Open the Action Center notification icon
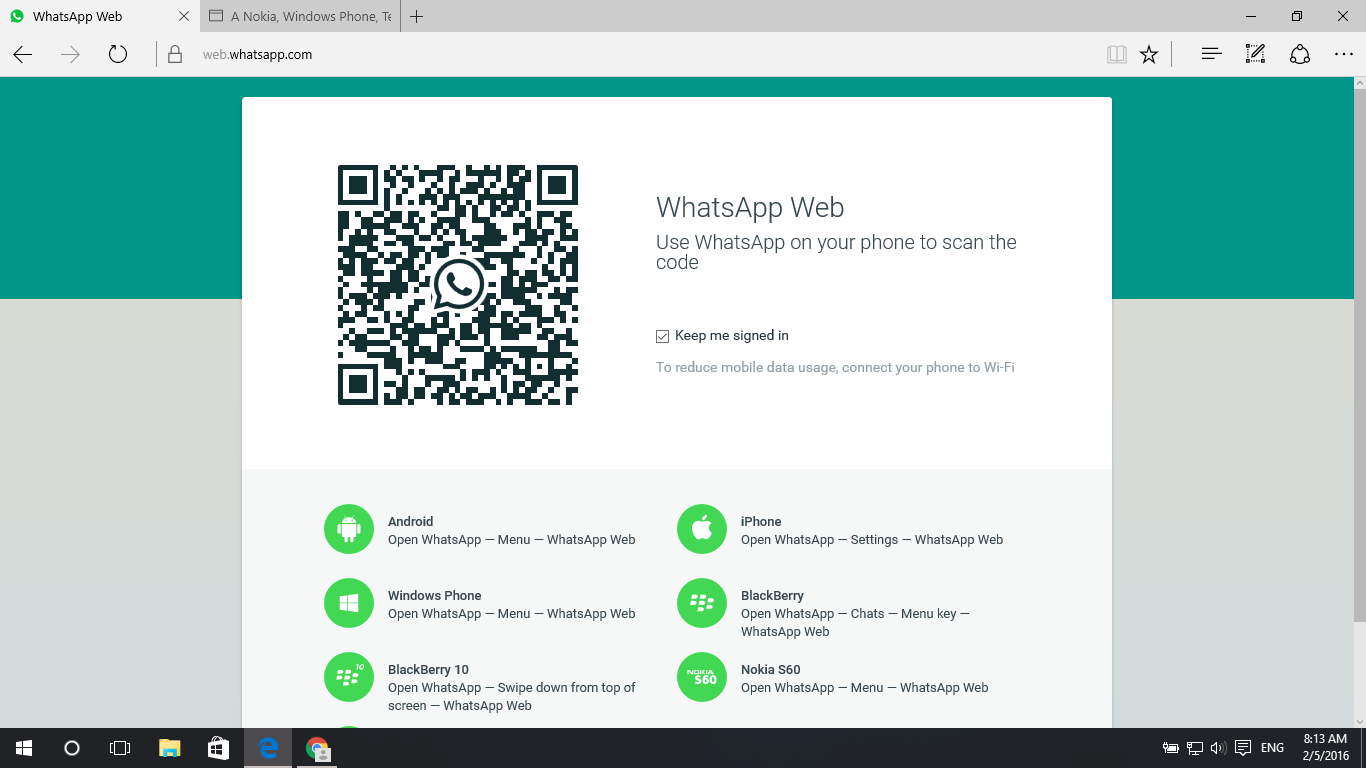The height and width of the screenshot is (768, 1366). 1243,748
